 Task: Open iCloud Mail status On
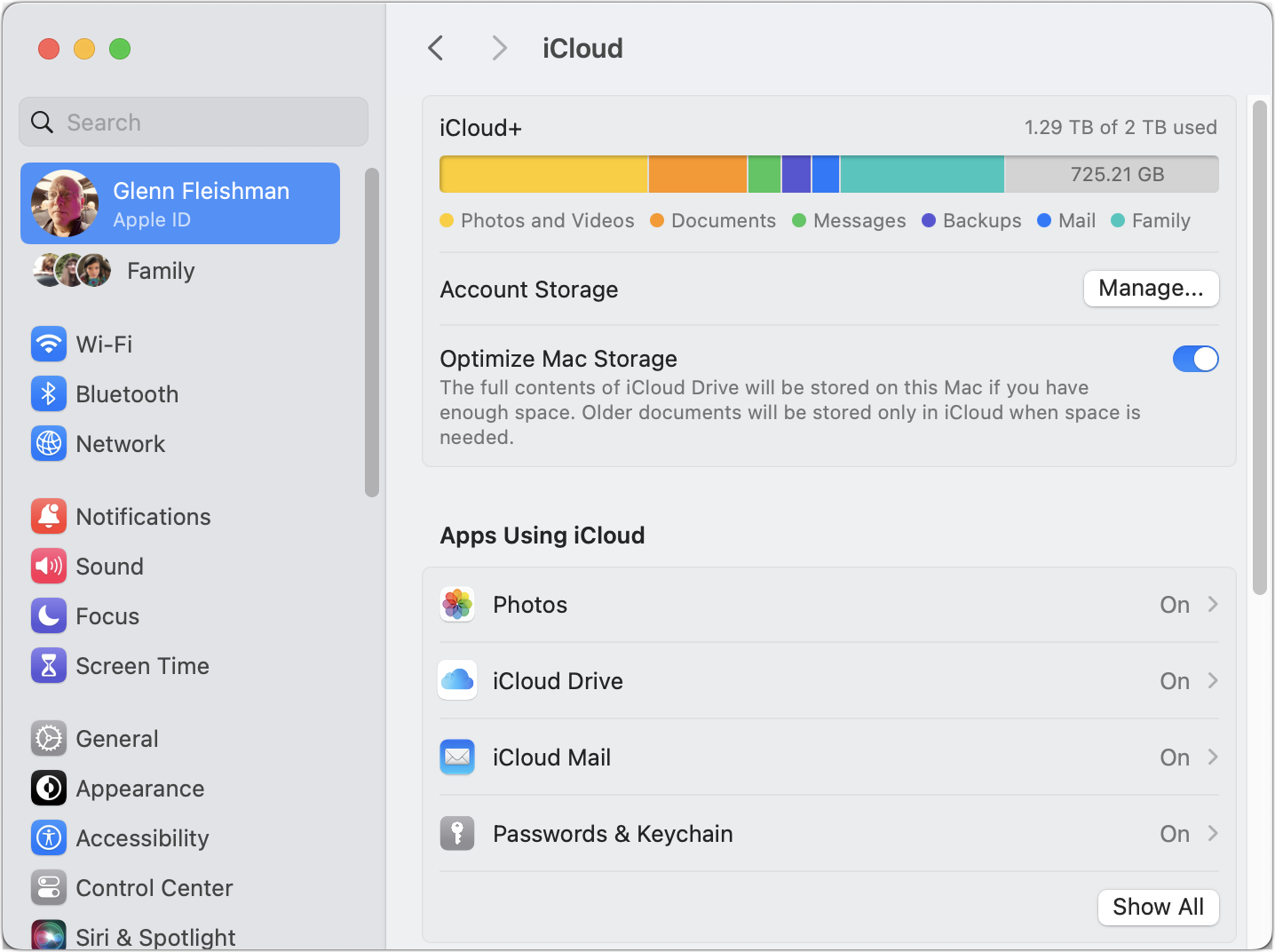1174,758
